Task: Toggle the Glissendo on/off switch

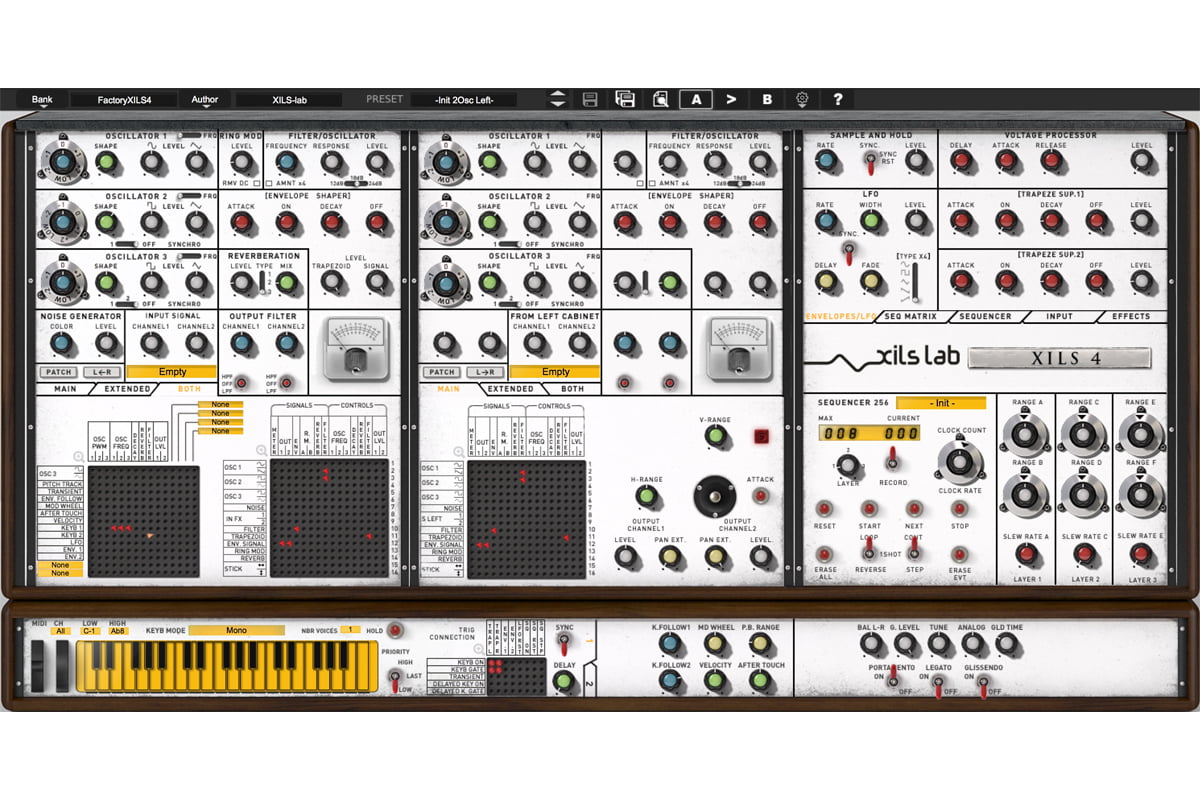Action: (x=983, y=685)
